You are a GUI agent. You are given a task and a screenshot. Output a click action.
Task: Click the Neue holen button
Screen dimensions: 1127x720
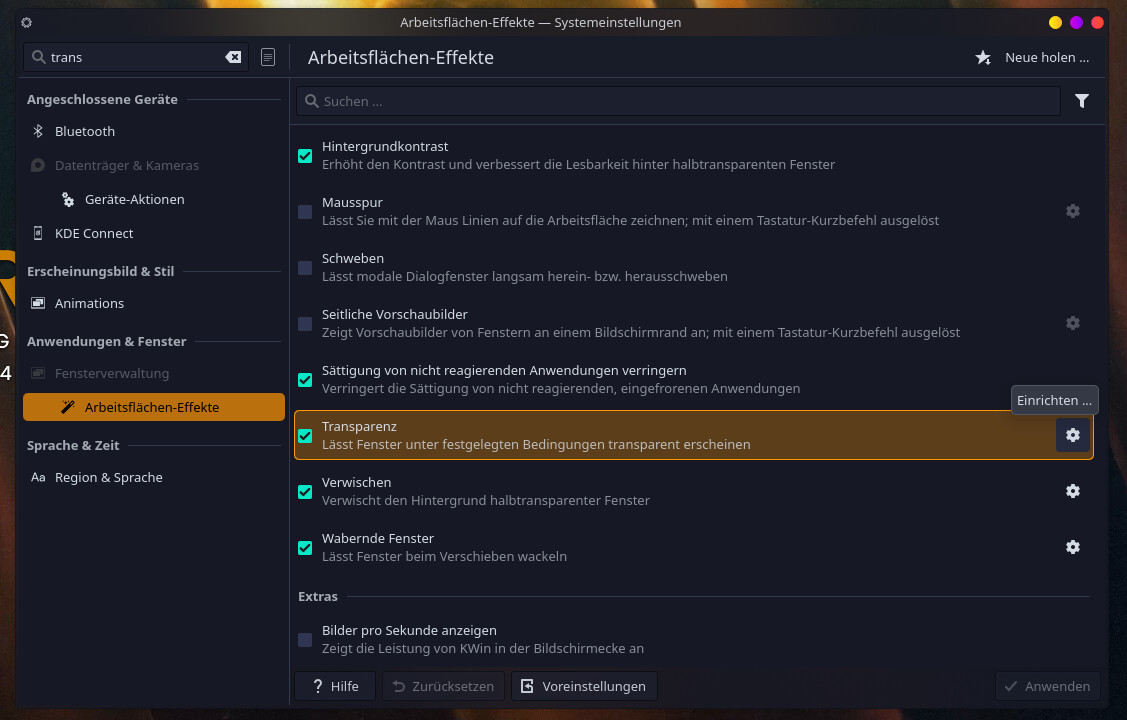1034,57
